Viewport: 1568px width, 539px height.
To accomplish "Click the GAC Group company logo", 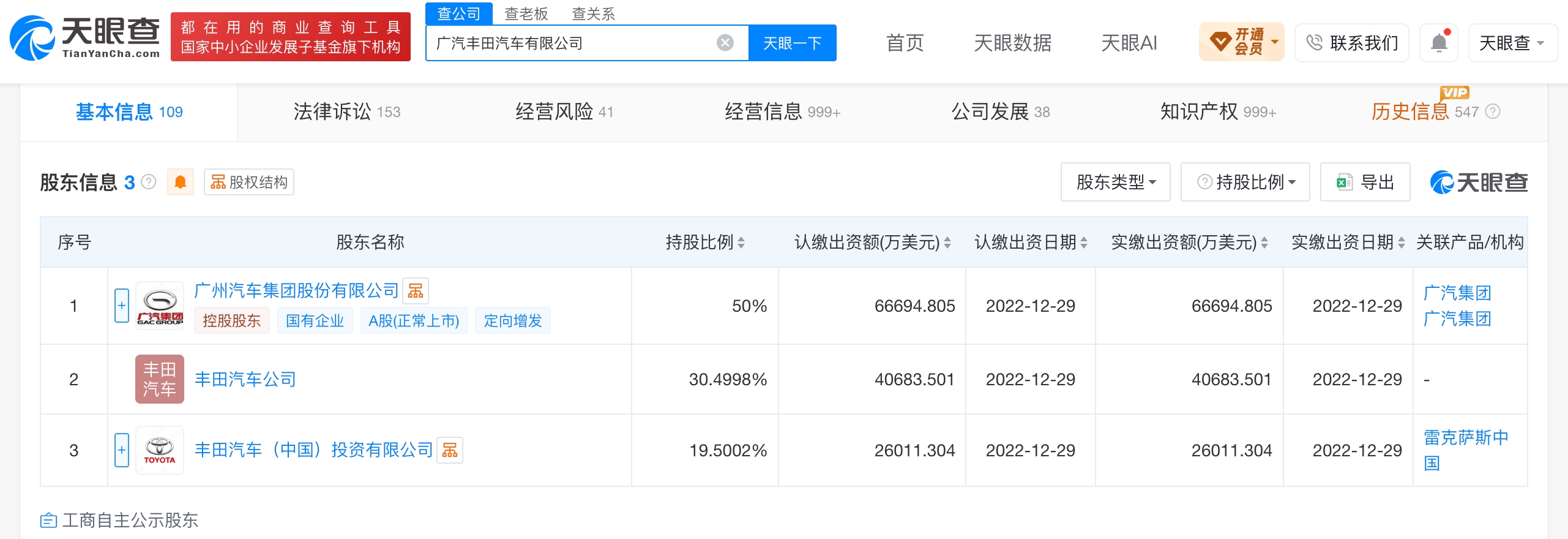I will tap(160, 306).
